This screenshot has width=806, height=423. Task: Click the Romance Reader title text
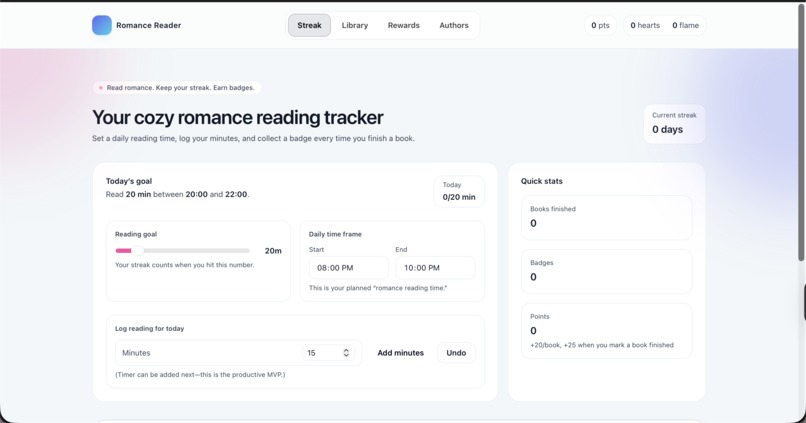[x=149, y=25]
